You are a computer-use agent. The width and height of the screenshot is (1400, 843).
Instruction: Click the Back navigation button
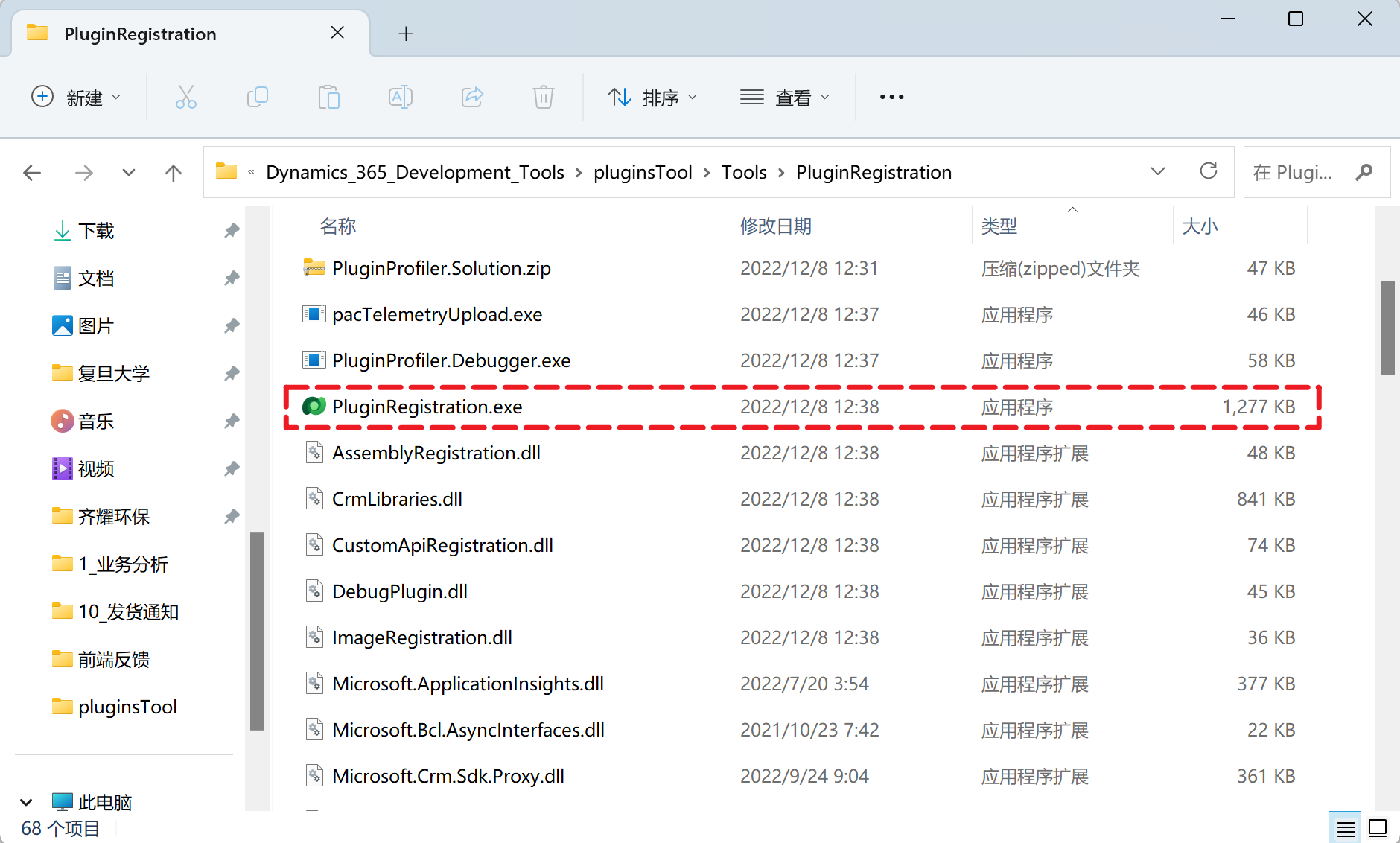point(32,172)
